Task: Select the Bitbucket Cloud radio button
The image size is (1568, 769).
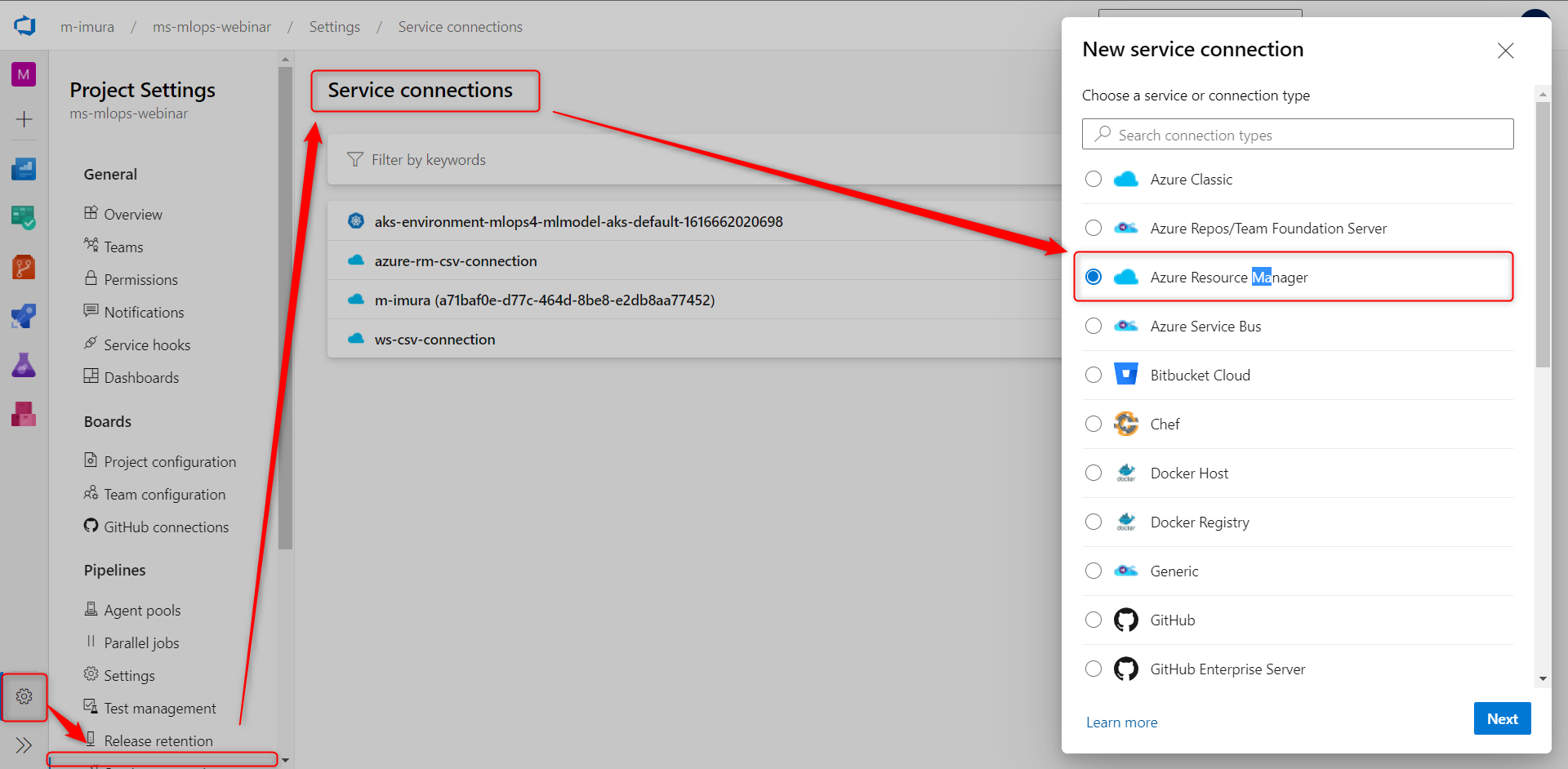Action: (x=1094, y=375)
